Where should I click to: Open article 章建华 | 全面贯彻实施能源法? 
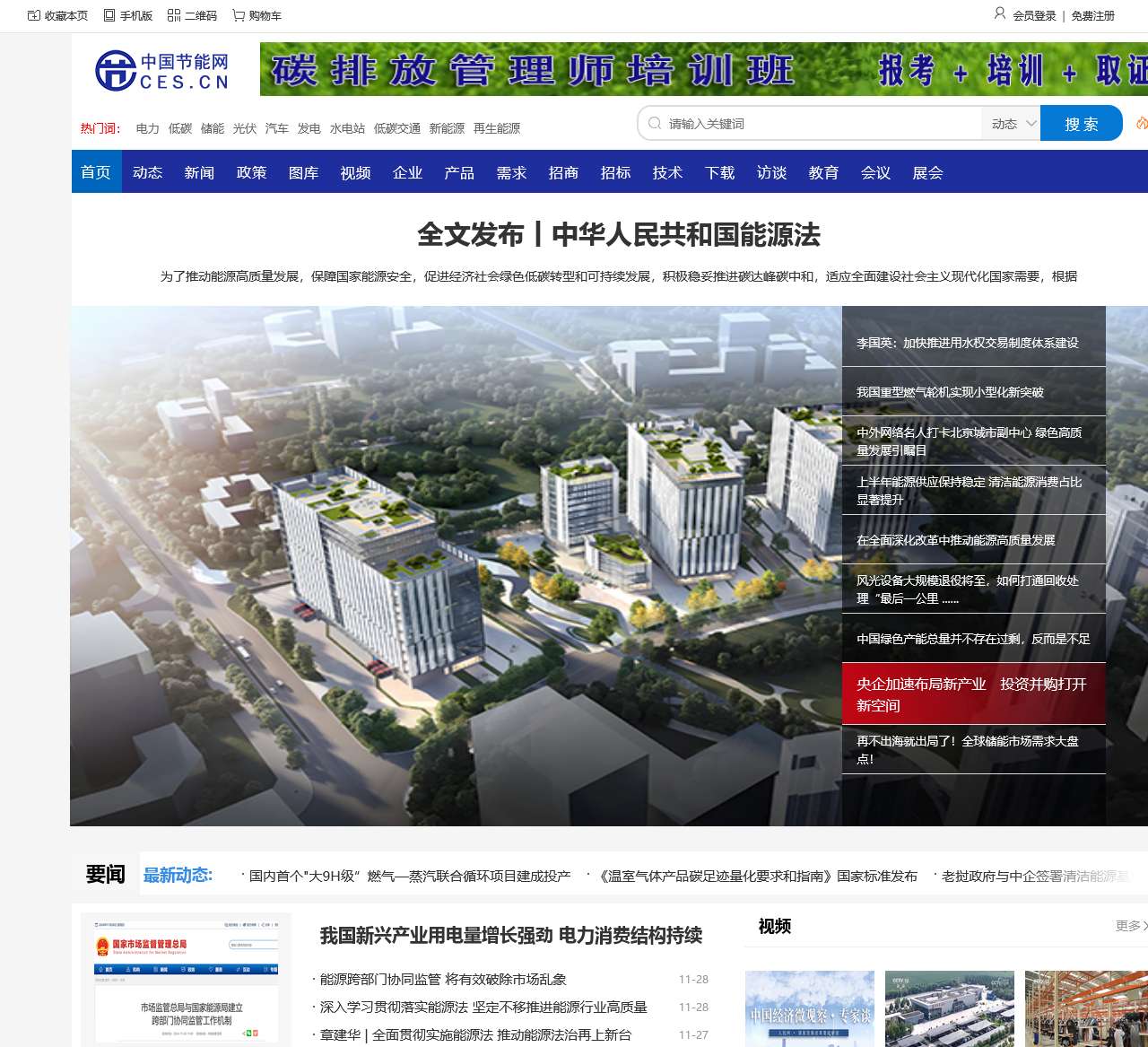pyautogui.click(x=475, y=1035)
